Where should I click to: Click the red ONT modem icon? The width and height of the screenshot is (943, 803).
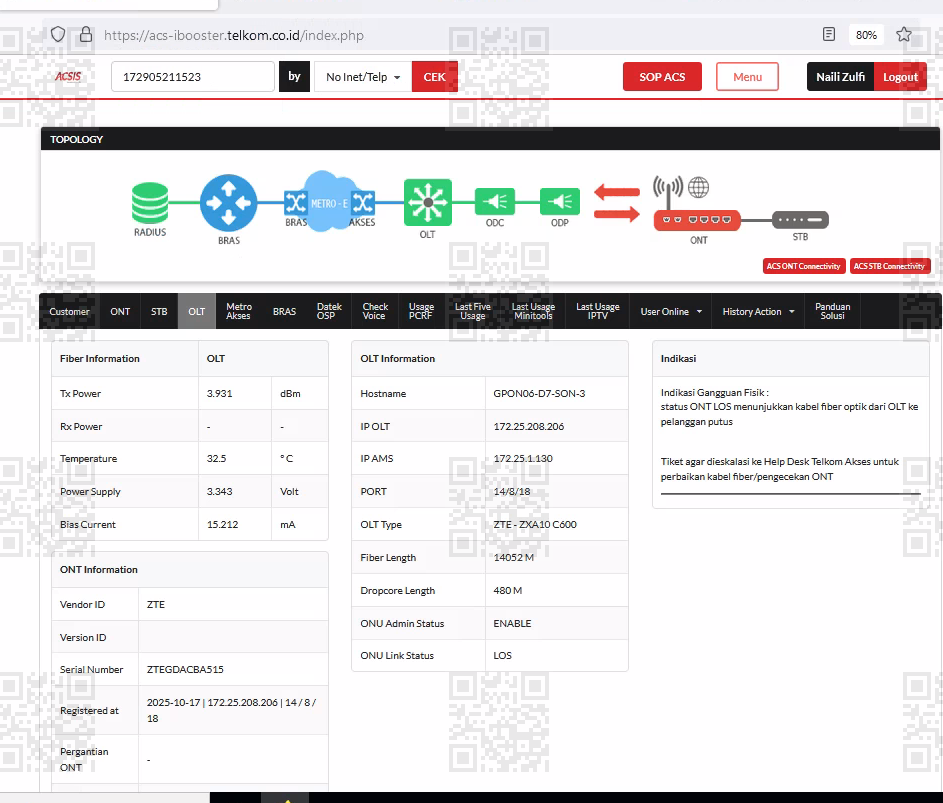697,220
